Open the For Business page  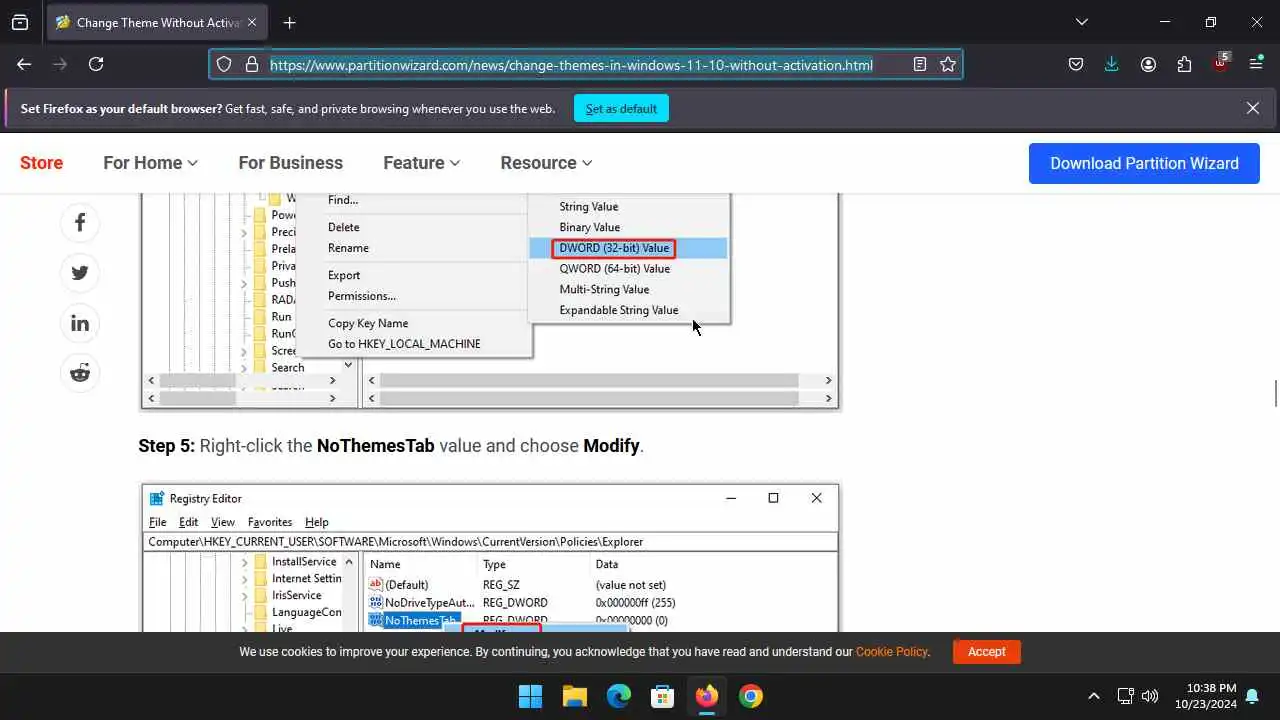click(x=290, y=163)
